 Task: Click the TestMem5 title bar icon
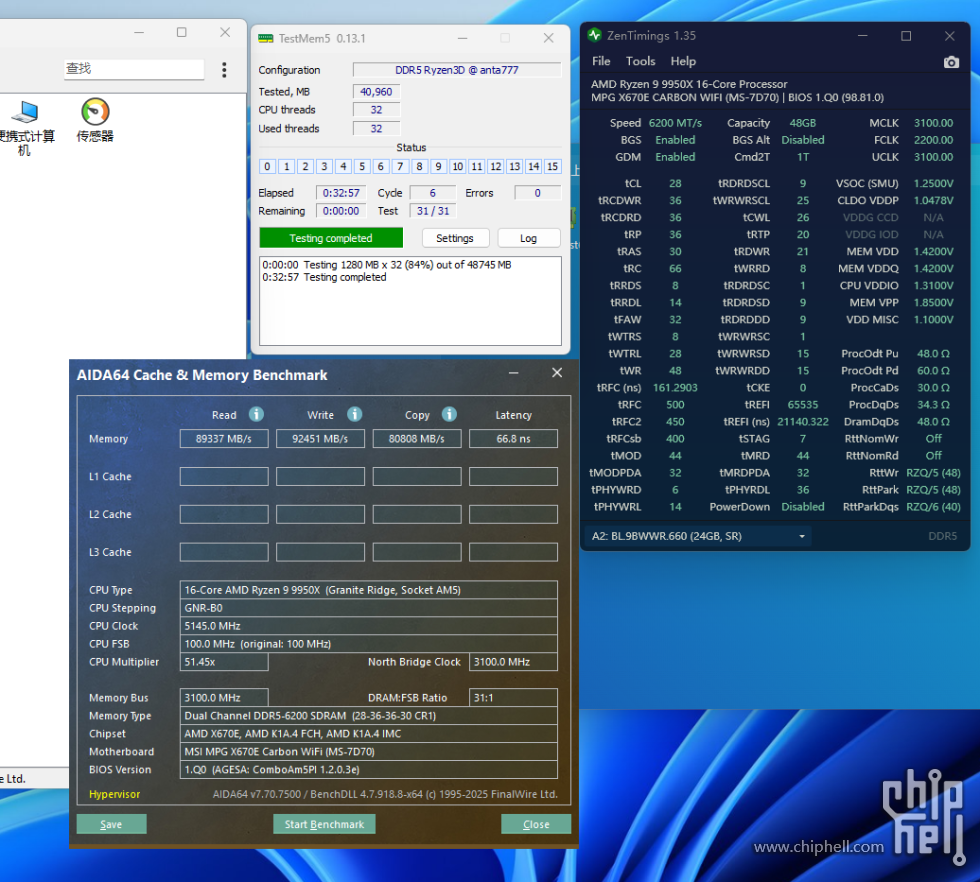[x=266, y=39]
